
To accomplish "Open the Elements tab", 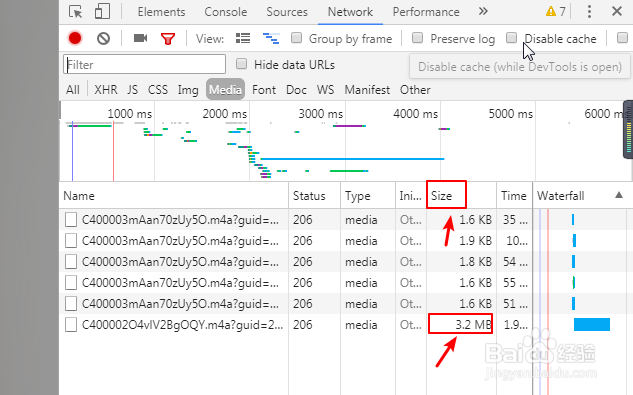I will click(161, 12).
